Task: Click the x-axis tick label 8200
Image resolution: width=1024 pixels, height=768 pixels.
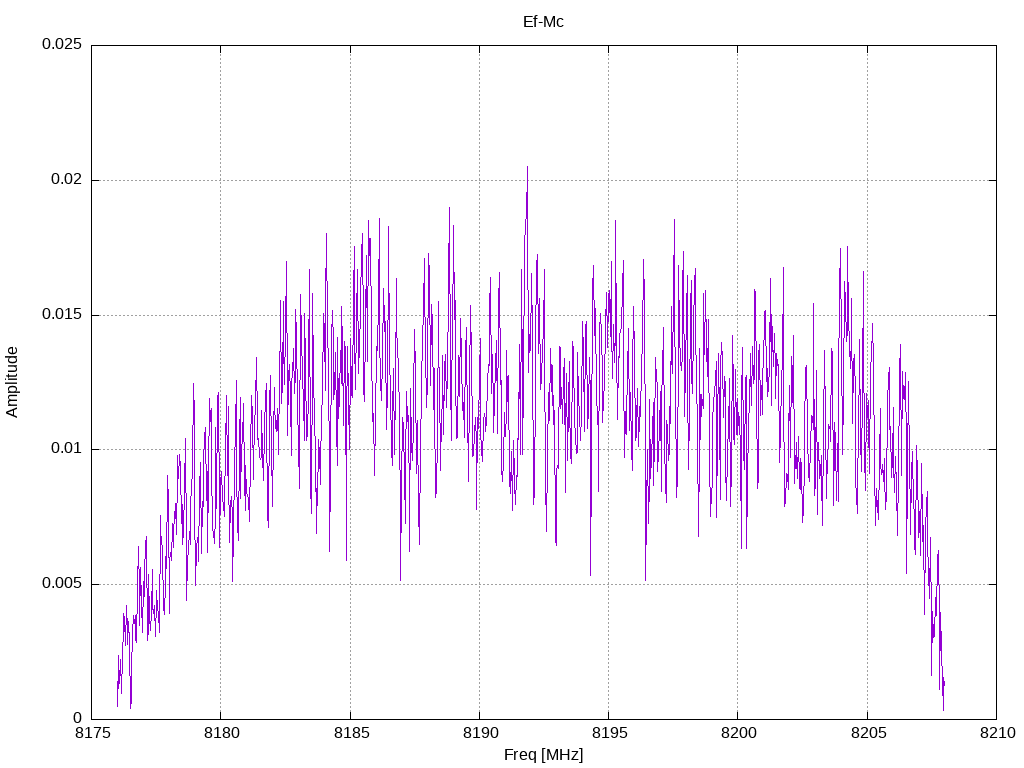Action: point(739,733)
